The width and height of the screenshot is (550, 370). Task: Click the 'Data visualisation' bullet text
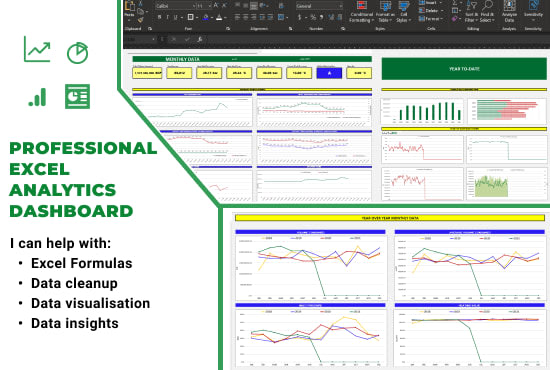pyautogui.click(x=90, y=303)
